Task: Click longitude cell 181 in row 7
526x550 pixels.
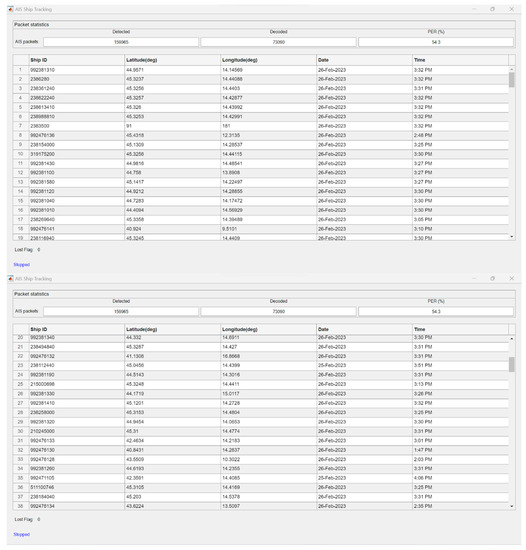Action: (x=268, y=126)
